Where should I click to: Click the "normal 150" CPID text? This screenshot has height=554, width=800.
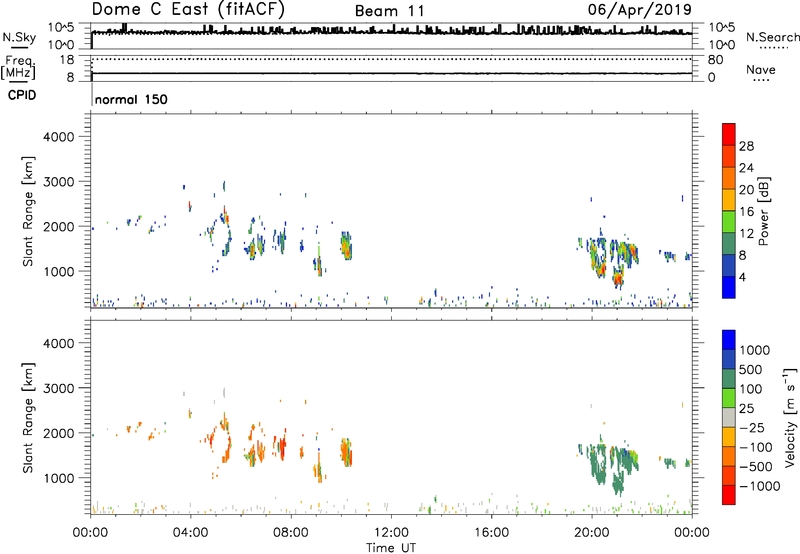pos(131,99)
